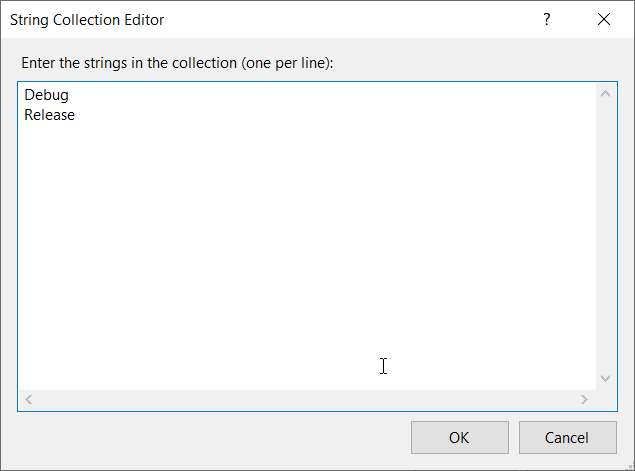Click the resize grip in dialog corner
The image size is (635, 471).
pos(630,467)
